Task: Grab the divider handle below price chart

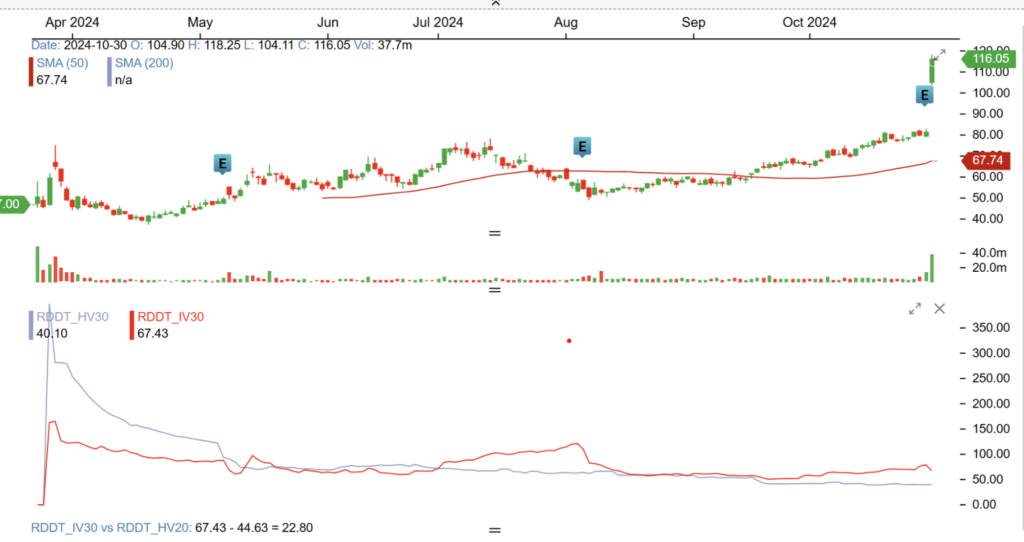Action: tap(495, 233)
